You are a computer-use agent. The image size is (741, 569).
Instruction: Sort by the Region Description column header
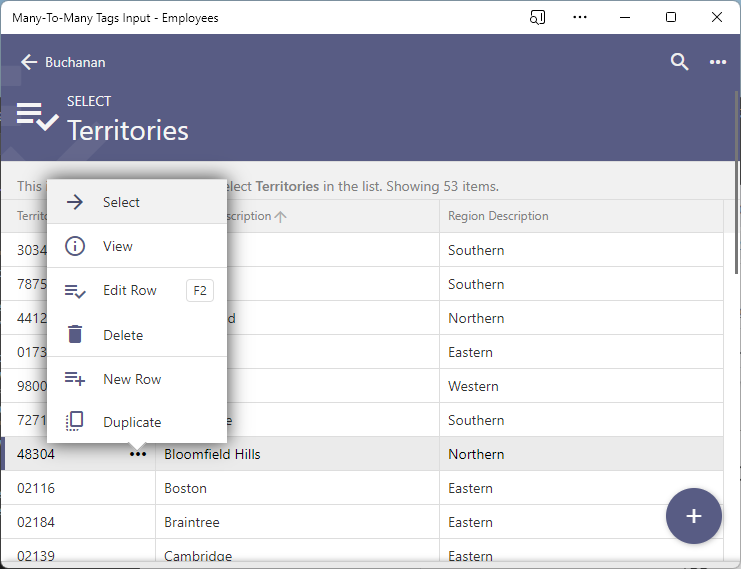(x=498, y=216)
